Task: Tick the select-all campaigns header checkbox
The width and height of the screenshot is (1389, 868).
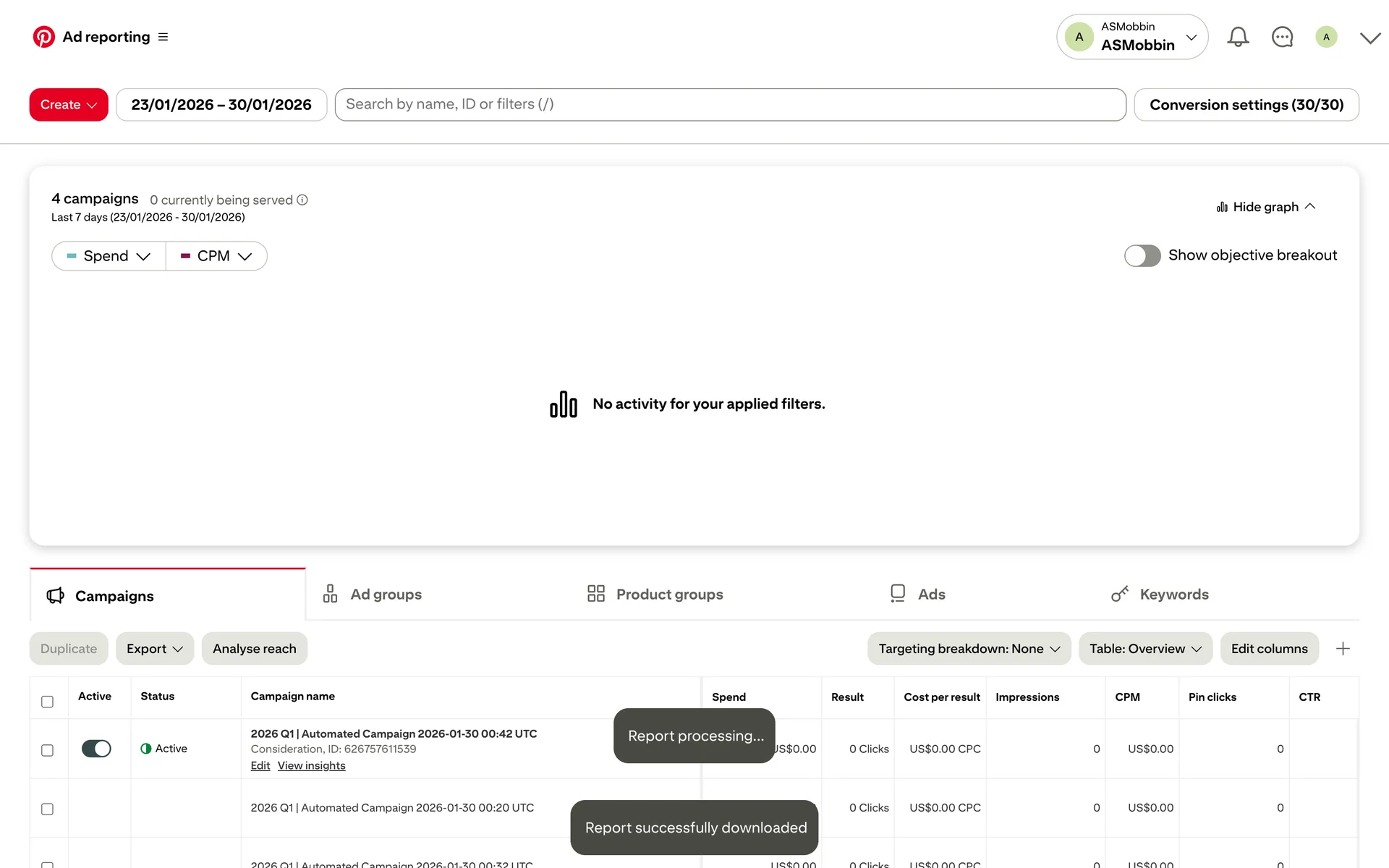Action: pyautogui.click(x=47, y=702)
